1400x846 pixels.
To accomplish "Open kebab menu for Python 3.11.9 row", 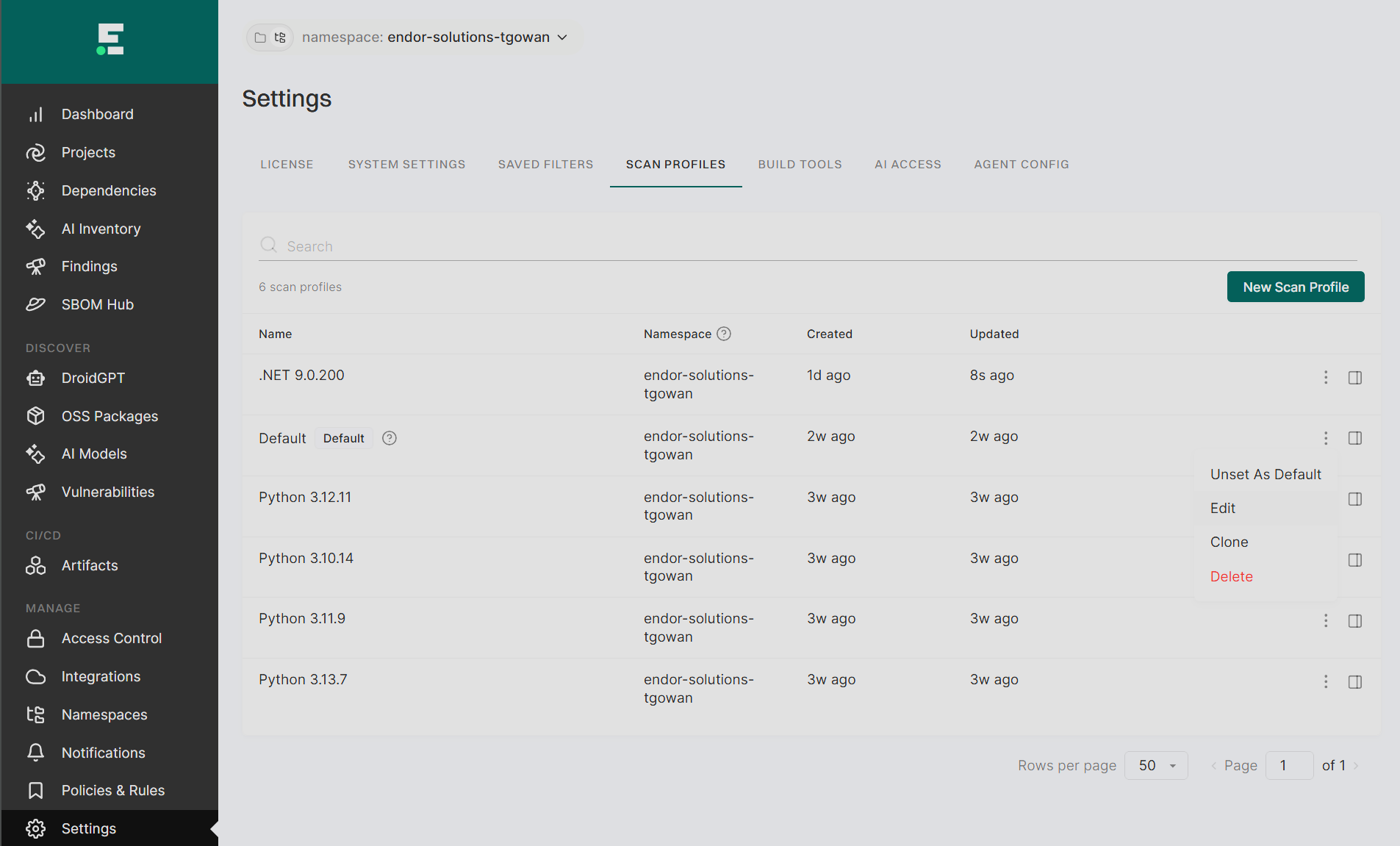I will (1326, 621).
